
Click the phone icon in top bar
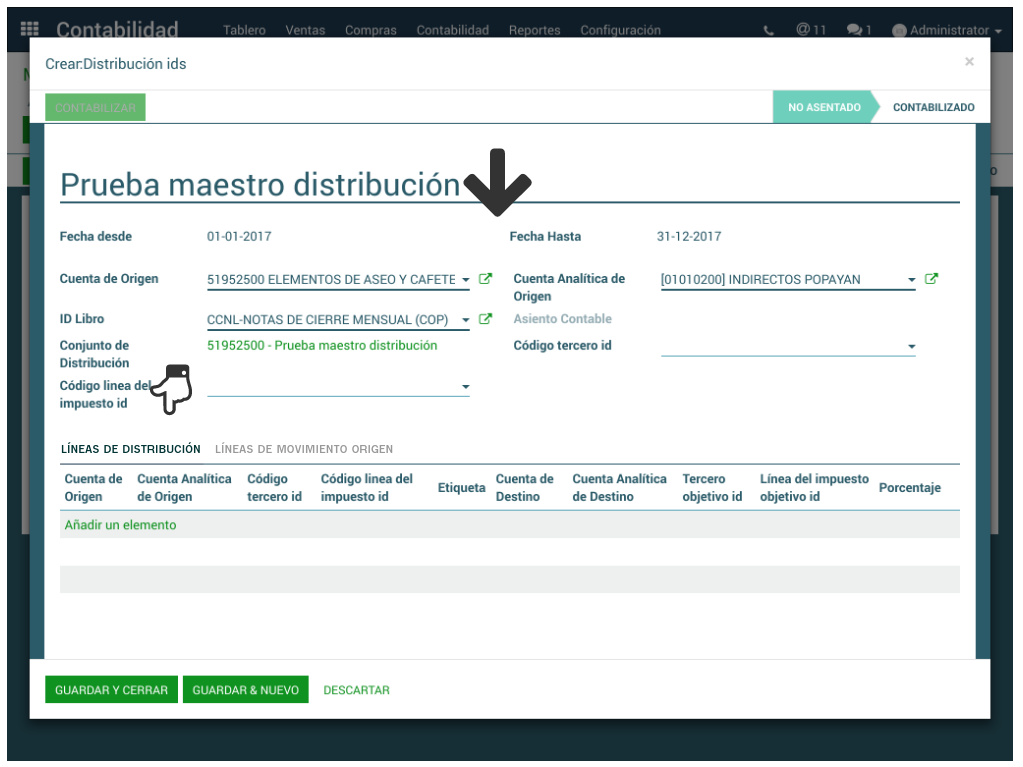coord(768,30)
